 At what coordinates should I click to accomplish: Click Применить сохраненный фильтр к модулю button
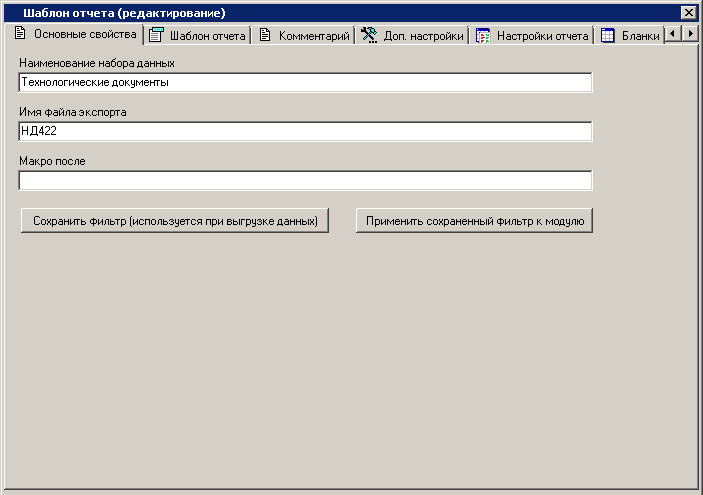pyautogui.click(x=474, y=221)
